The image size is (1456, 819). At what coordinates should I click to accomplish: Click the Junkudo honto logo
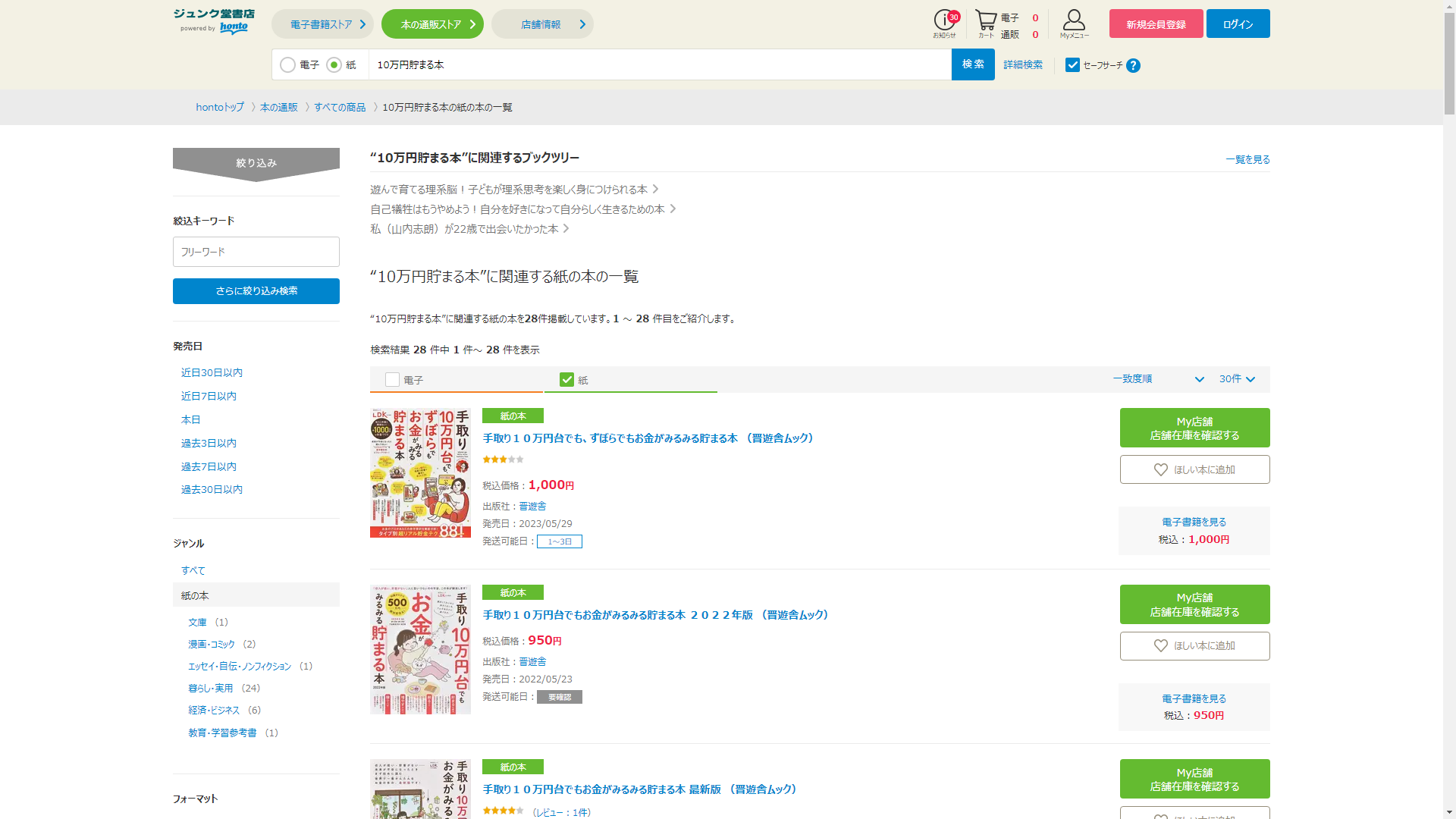214,21
